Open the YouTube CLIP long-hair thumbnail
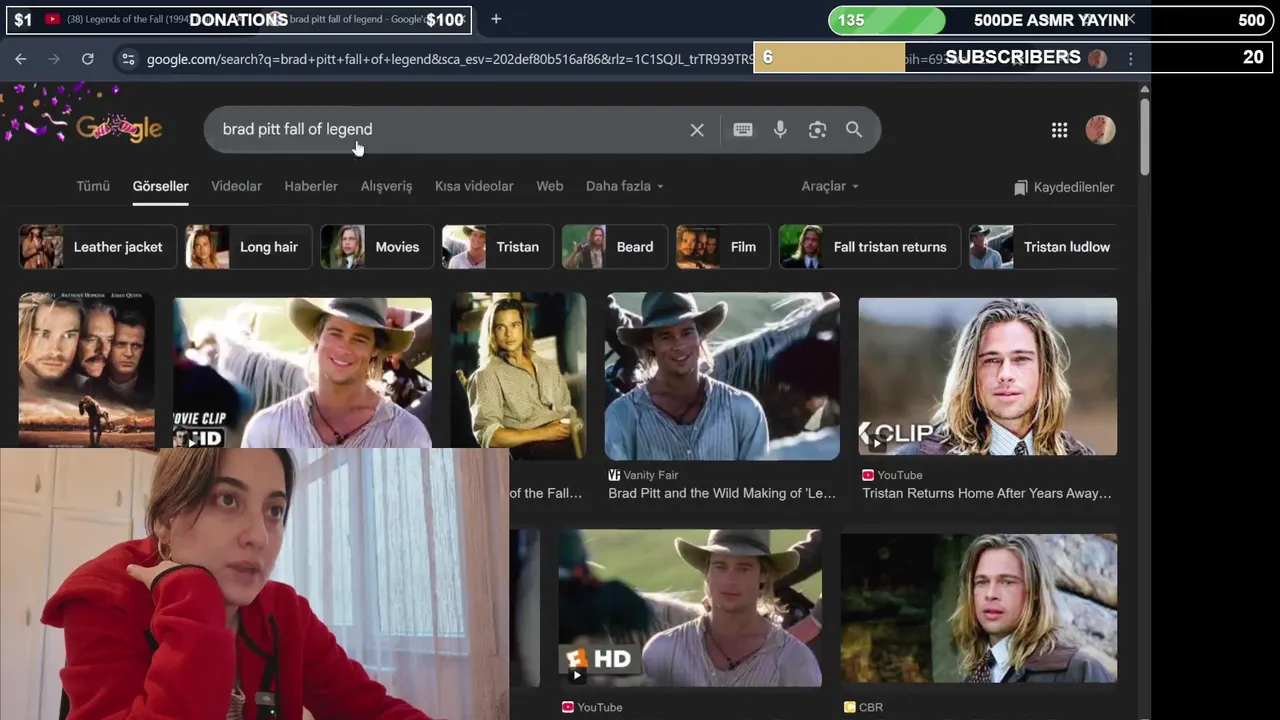The image size is (1280, 720). pyautogui.click(x=987, y=376)
